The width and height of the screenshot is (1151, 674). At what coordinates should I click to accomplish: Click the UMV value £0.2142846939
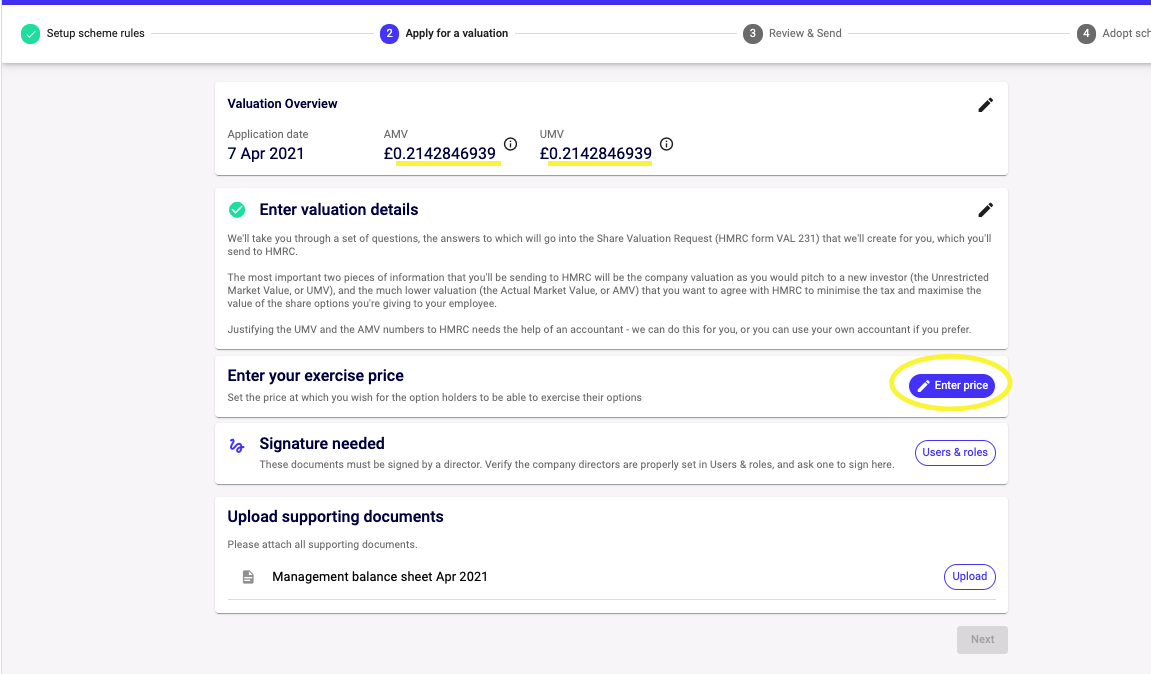click(x=595, y=153)
